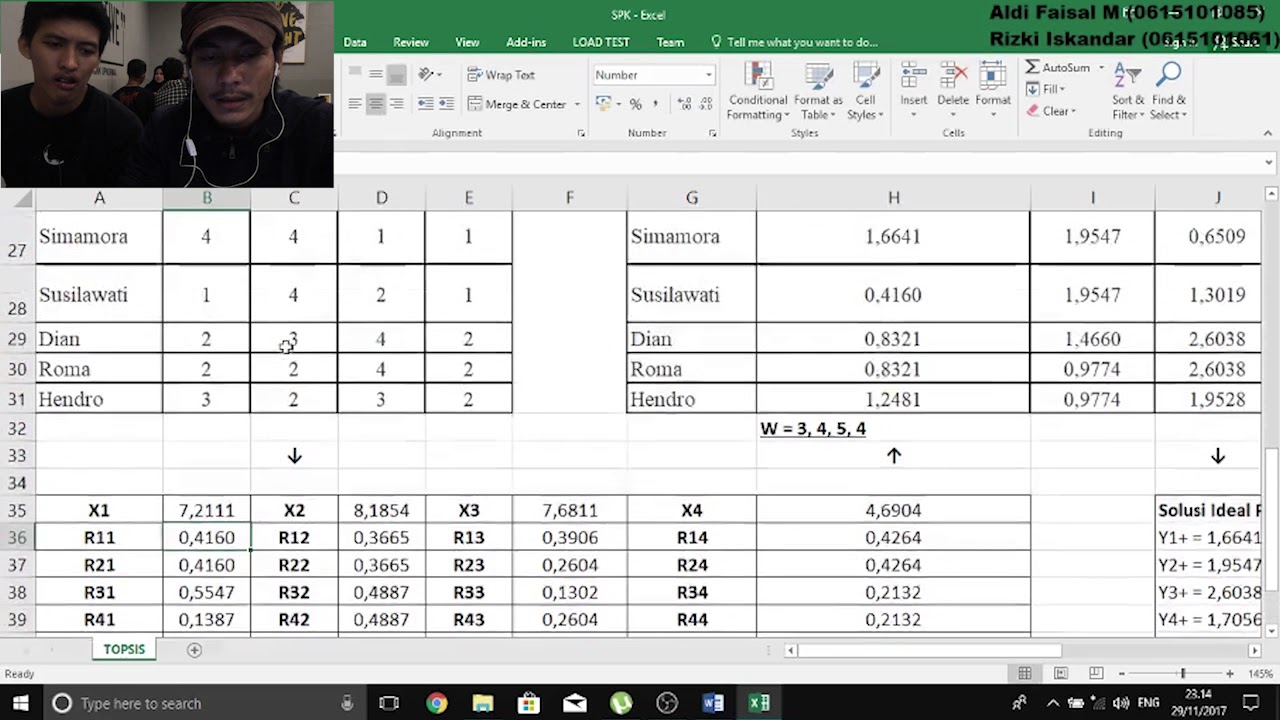
Task: Open the Add-ins ribbon tab
Action: point(526,42)
